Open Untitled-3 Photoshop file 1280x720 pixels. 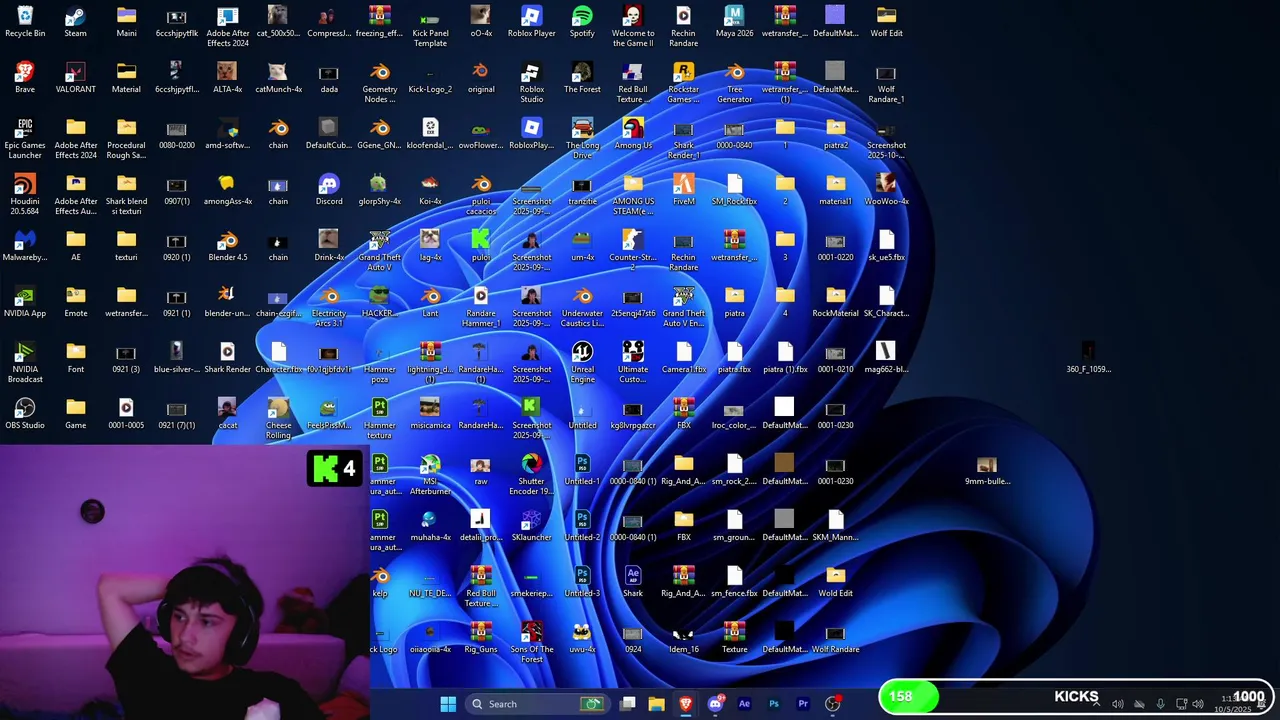coord(582,582)
